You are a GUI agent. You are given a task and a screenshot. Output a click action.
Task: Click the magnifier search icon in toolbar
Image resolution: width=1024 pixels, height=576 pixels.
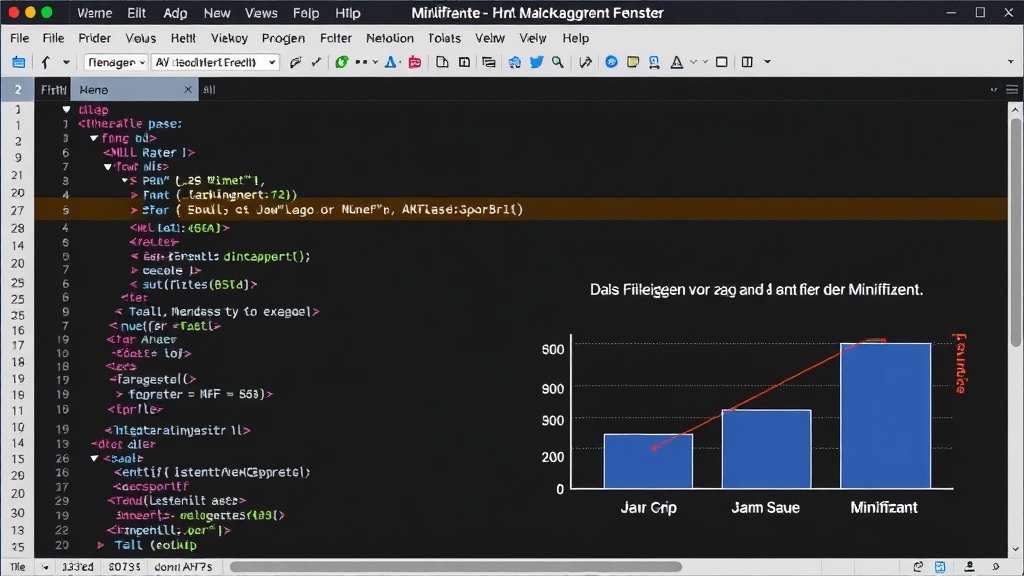coord(558,62)
